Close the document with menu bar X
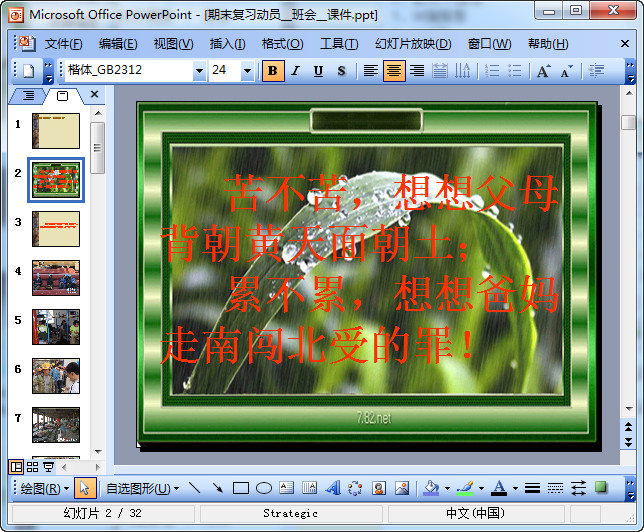Screen dimensions: 644x532 coord(625,44)
